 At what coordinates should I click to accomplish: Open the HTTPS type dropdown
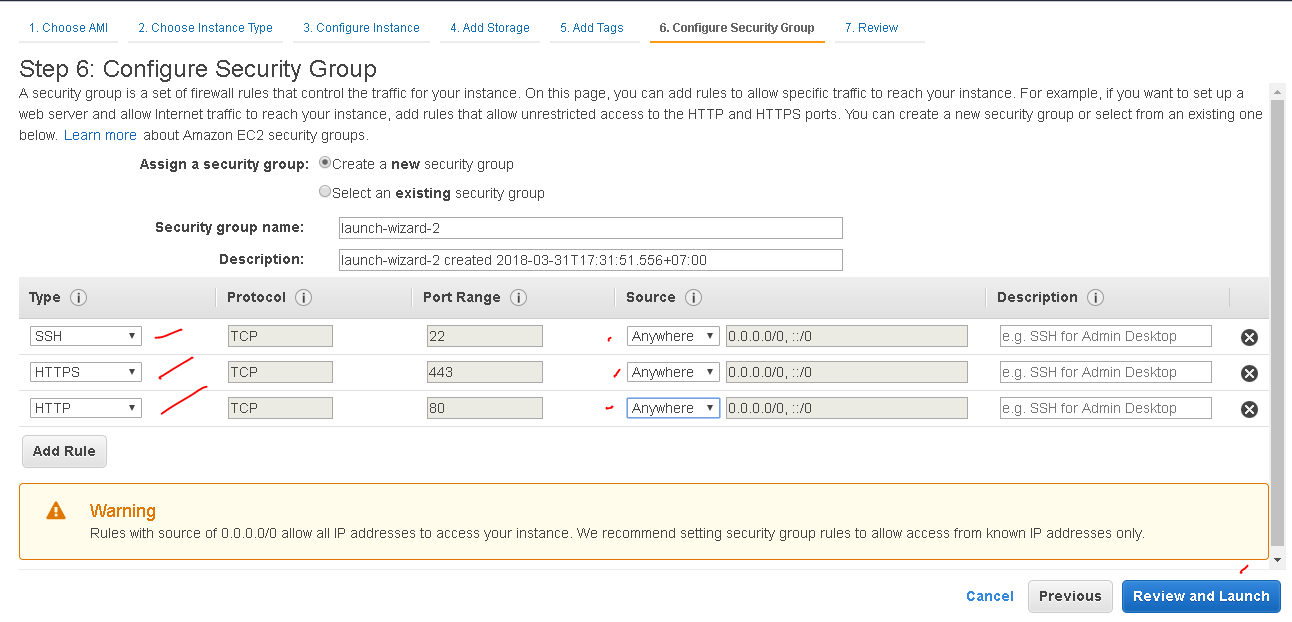pos(85,372)
